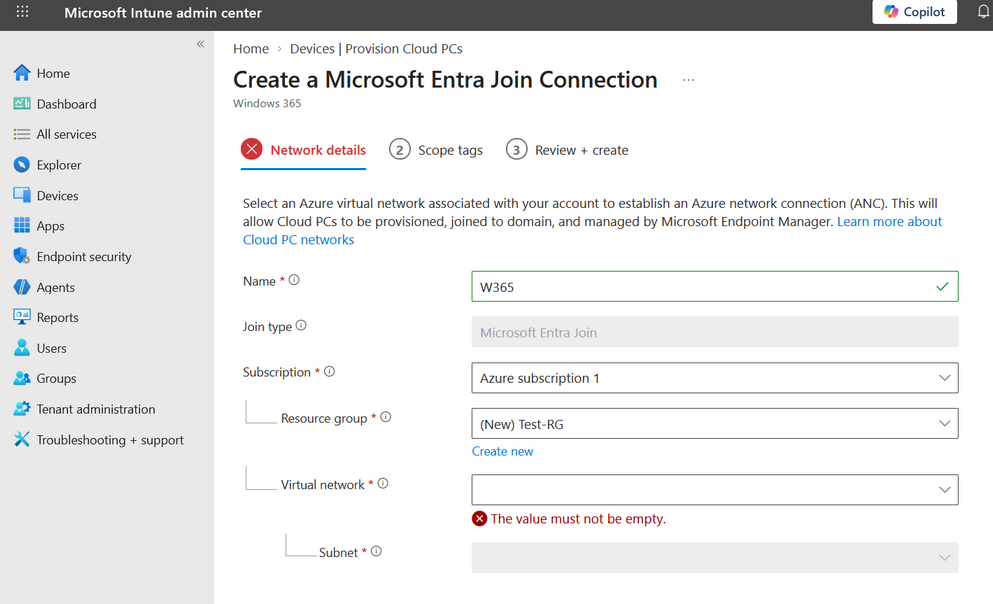Screen dimensions: 993x604
Task: Select the Network details tab
Action: (303, 150)
